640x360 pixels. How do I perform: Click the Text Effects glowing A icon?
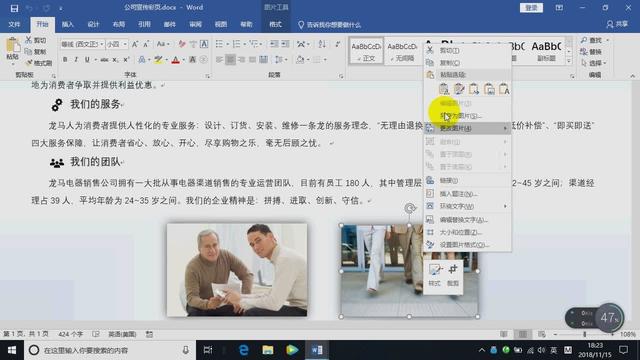tap(142, 60)
